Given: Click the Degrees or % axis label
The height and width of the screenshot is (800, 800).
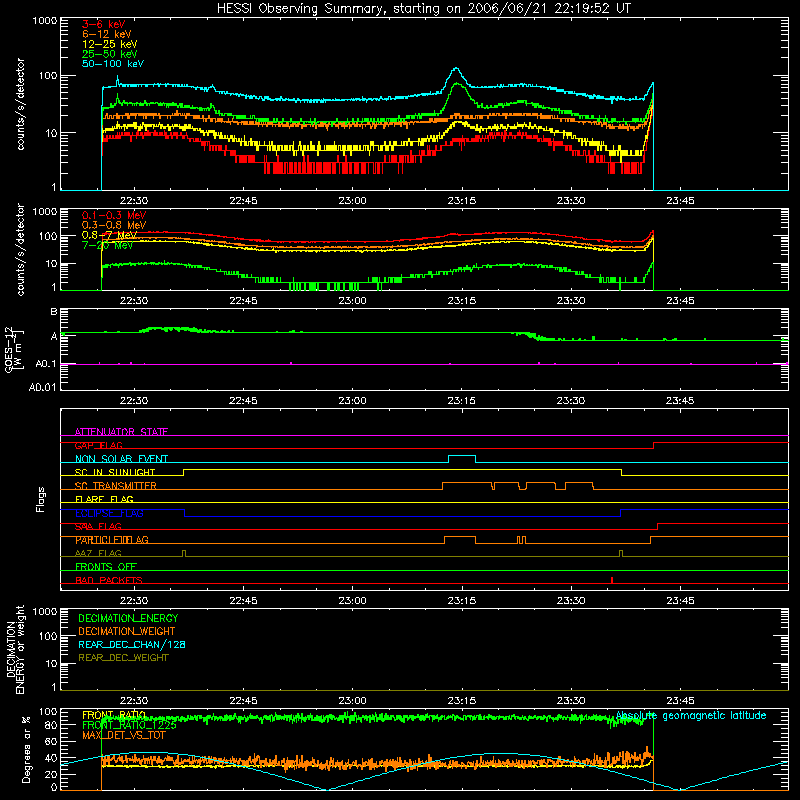Looking at the screenshot, I should pyautogui.click(x=26, y=749).
